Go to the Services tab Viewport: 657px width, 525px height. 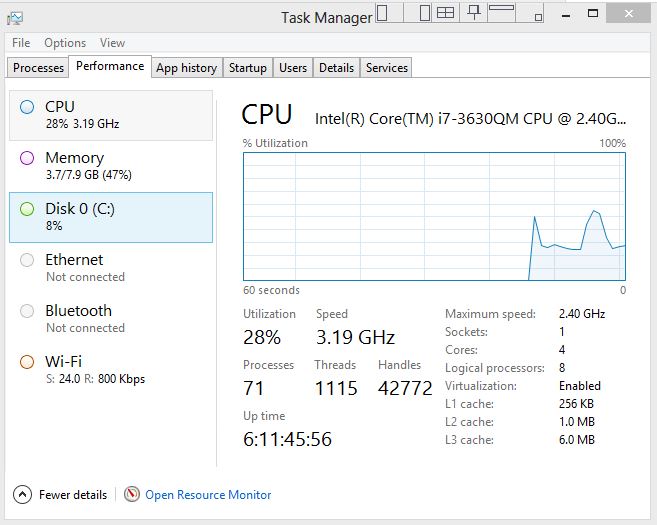click(386, 68)
